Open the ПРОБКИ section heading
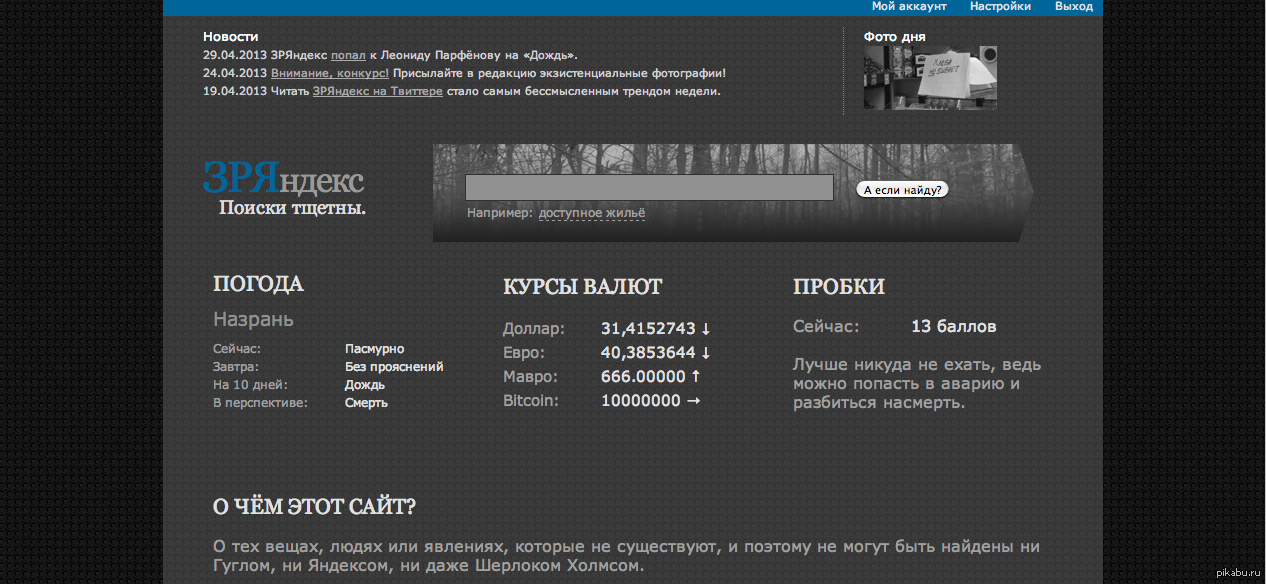The image size is (1266, 584). 838,287
